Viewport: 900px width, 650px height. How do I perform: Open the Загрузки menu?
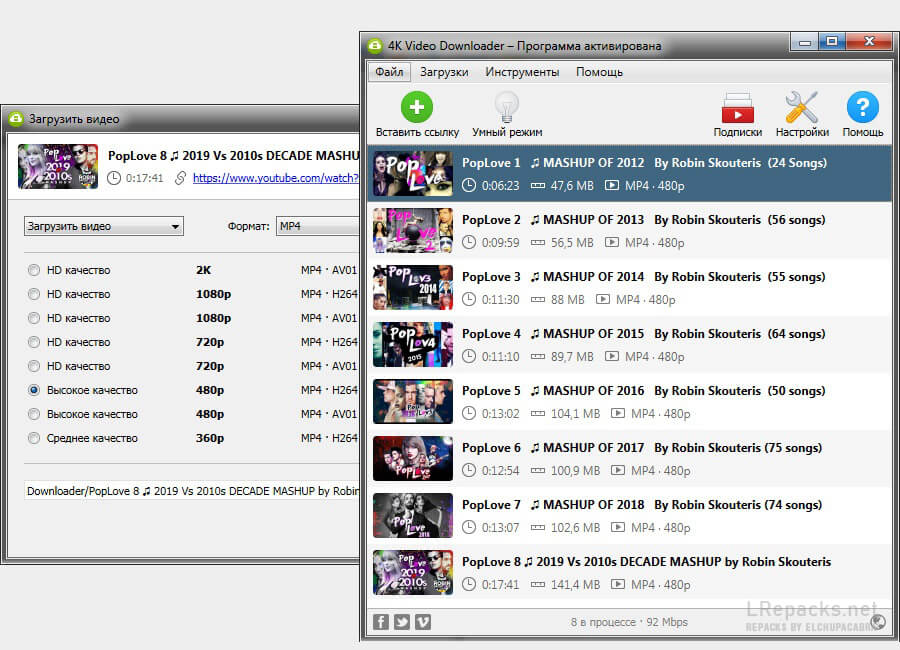pyautogui.click(x=444, y=72)
